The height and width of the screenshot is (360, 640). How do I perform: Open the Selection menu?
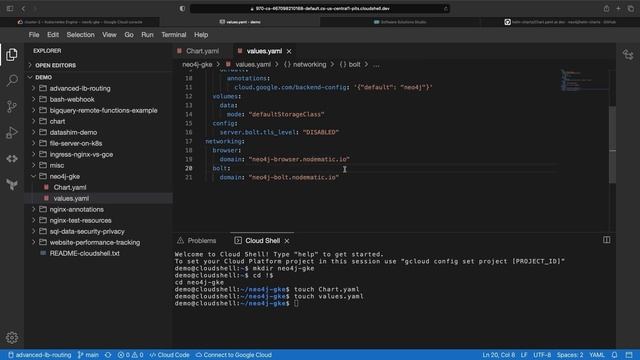point(80,35)
